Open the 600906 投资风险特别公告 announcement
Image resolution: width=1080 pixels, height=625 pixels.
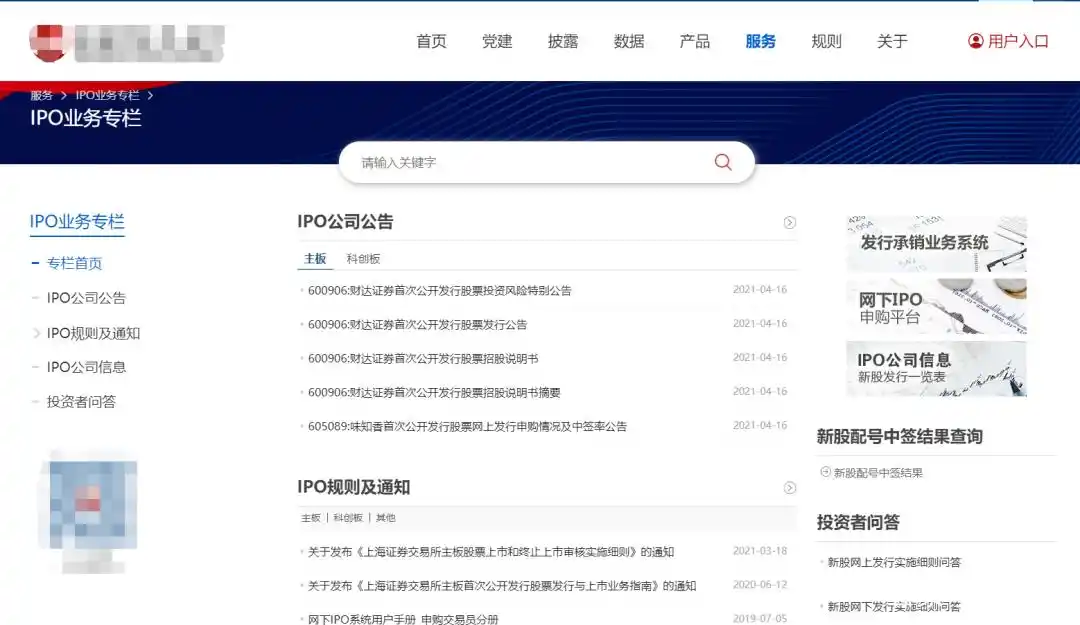[460, 288]
